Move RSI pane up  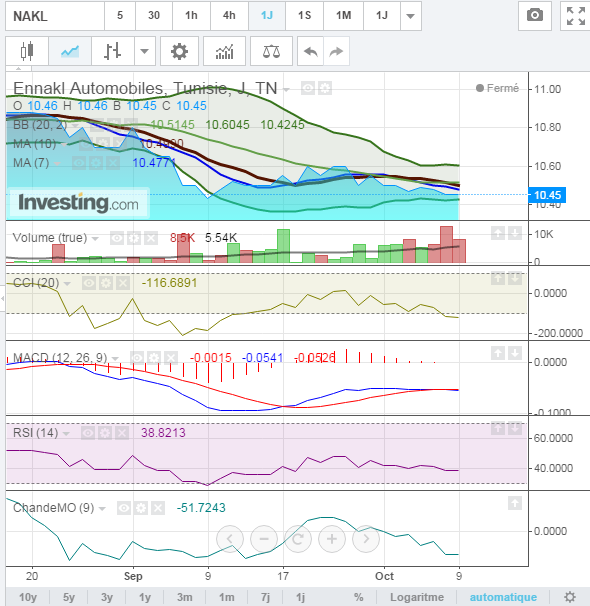click(498, 428)
